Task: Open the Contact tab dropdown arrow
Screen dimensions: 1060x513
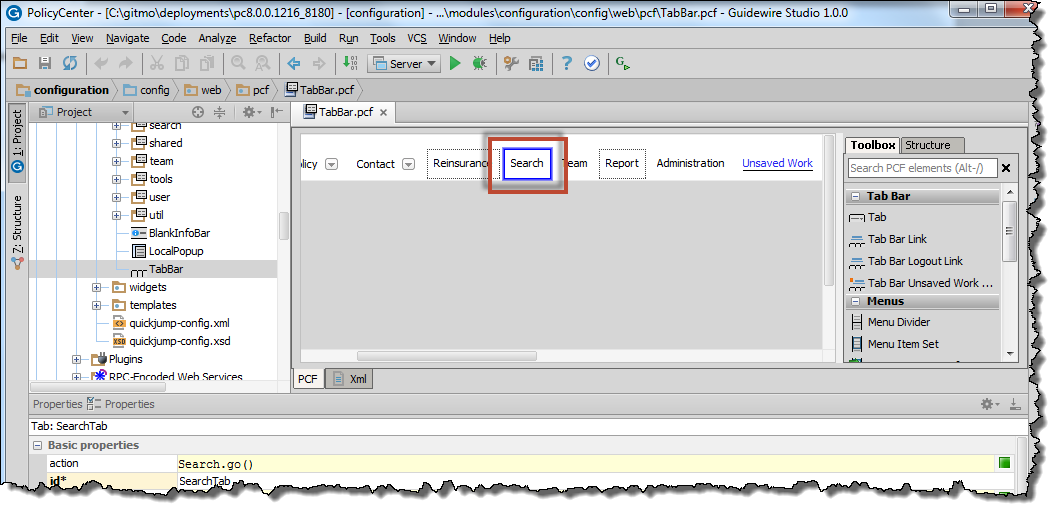Action: click(408, 164)
